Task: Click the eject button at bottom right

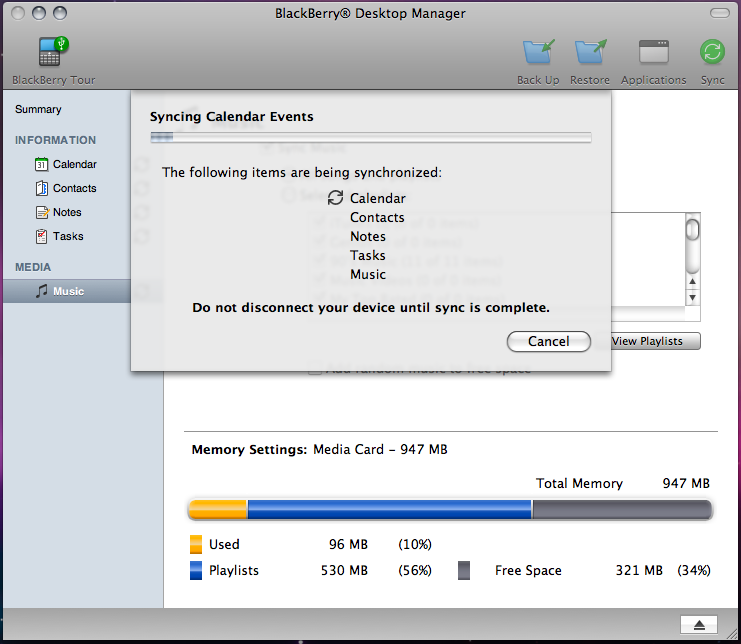Action: coord(699,625)
